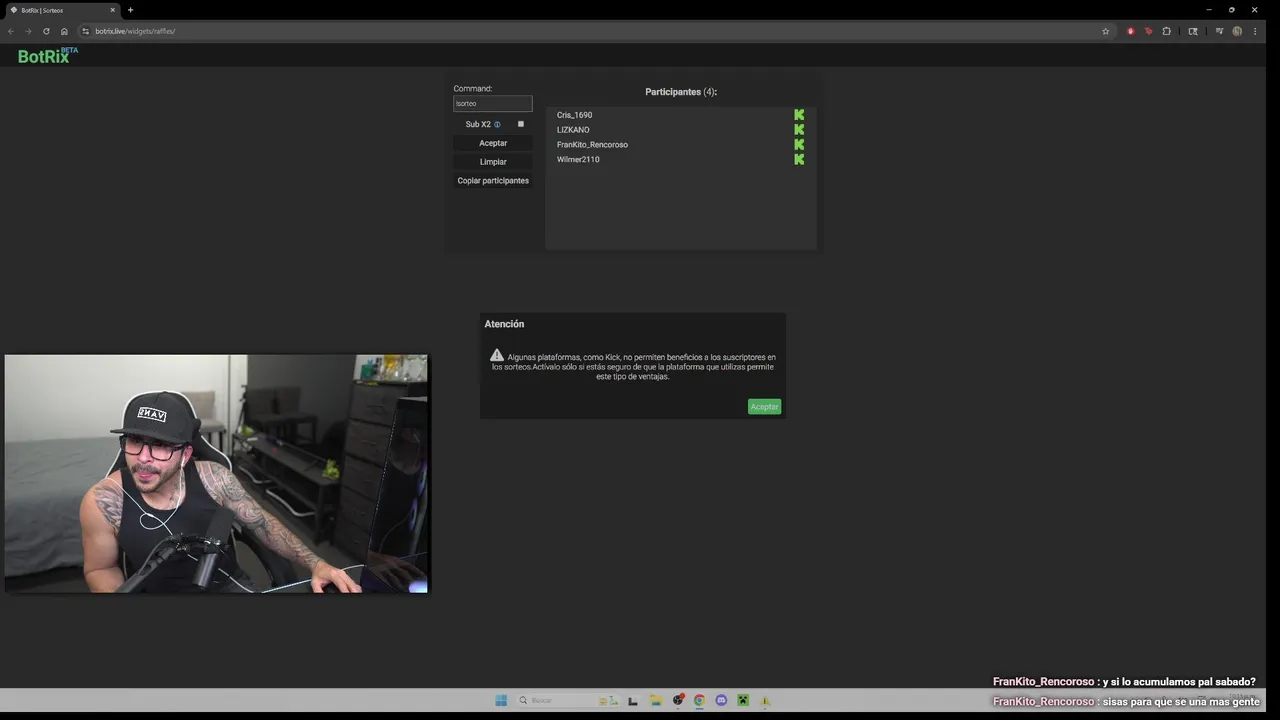Click the warning triangle in Atención dialog
This screenshot has width=1280, height=720.
point(497,355)
